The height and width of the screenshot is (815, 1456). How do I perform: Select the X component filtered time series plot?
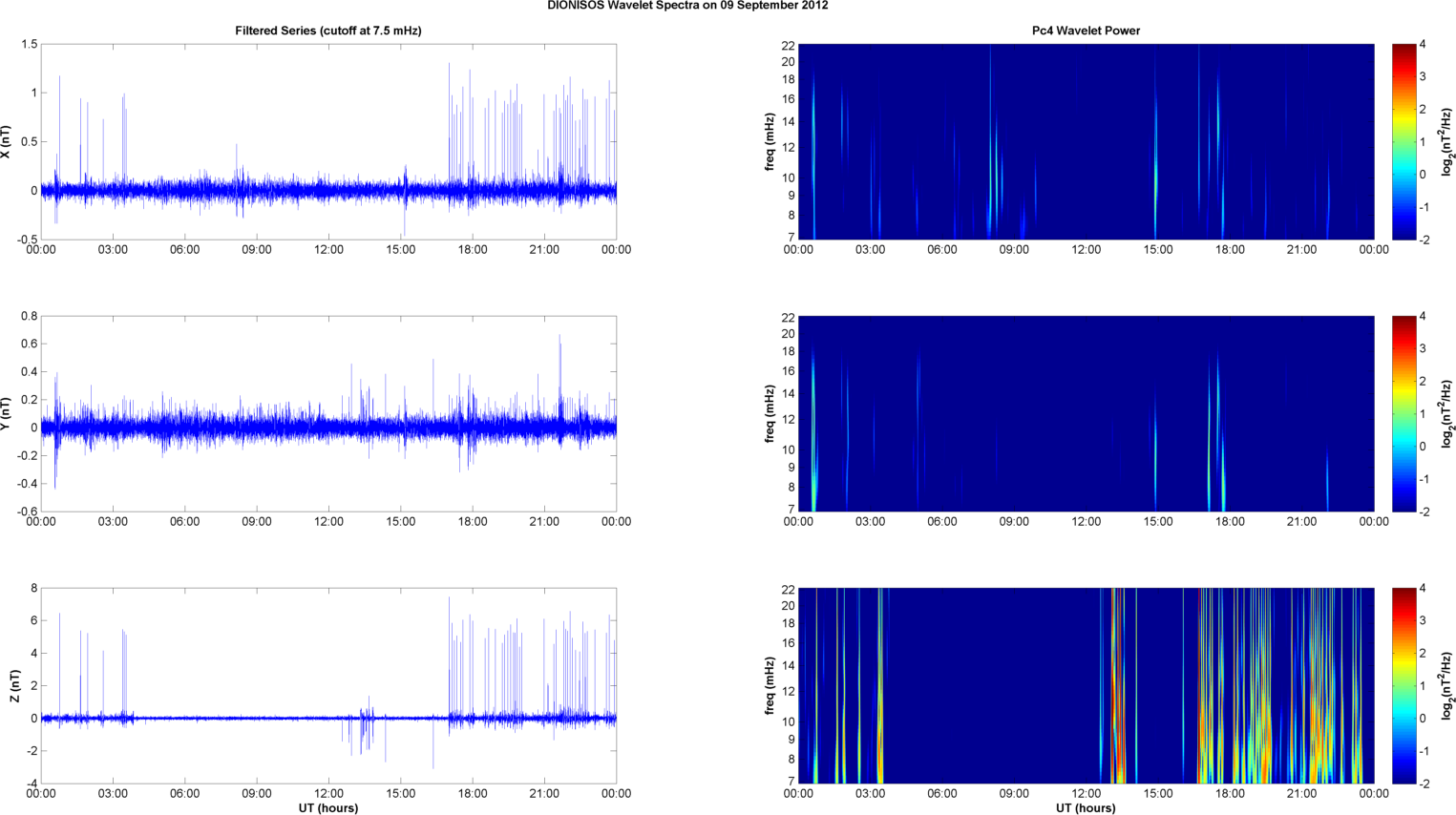click(x=328, y=141)
